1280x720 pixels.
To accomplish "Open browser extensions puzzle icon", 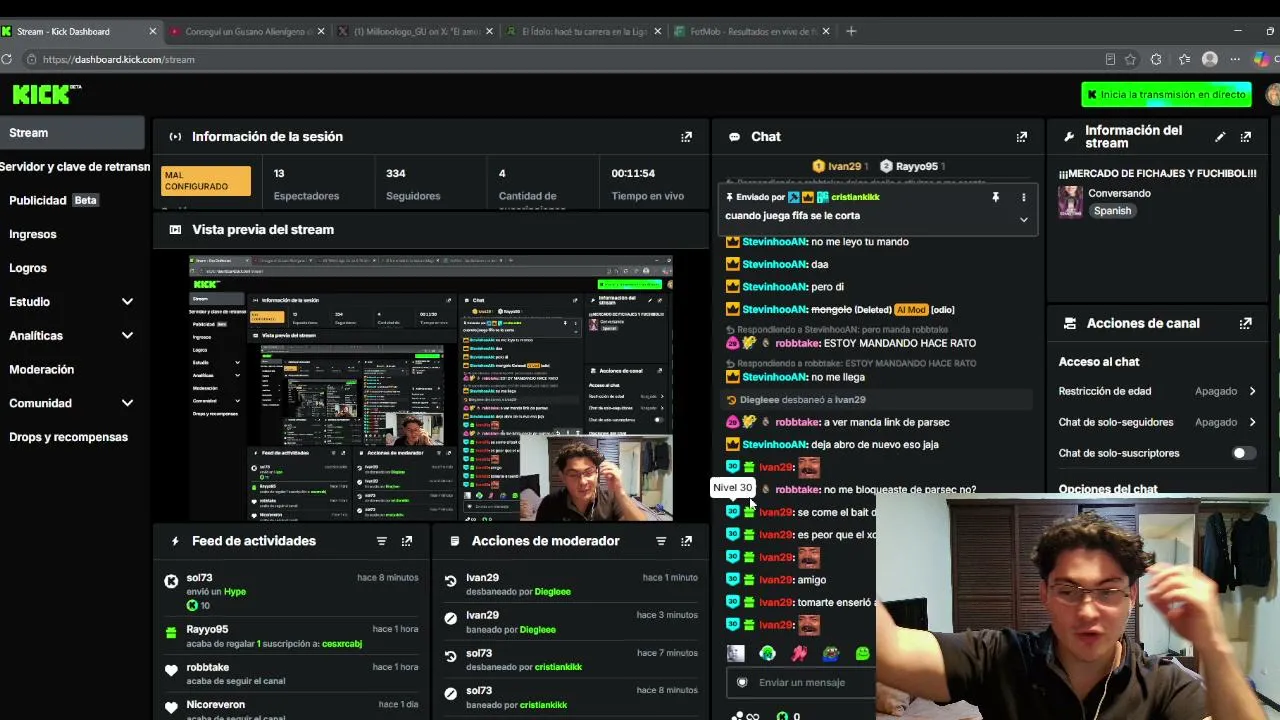I will 1156,59.
